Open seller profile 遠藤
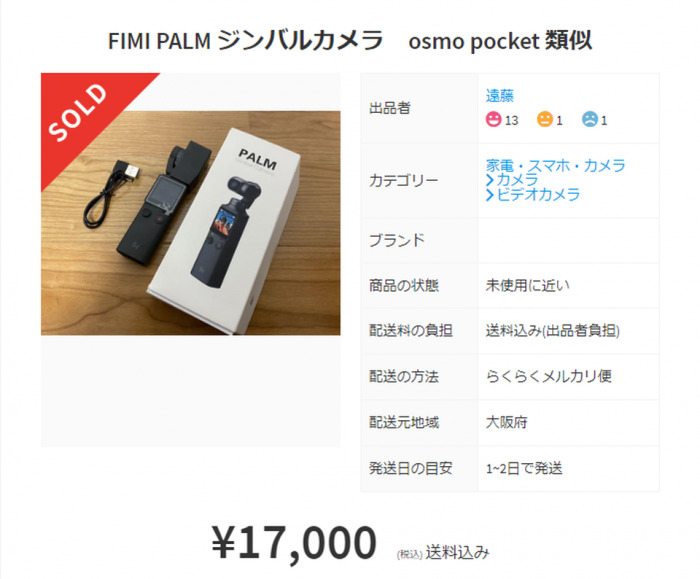The width and height of the screenshot is (700, 579). [500, 96]
